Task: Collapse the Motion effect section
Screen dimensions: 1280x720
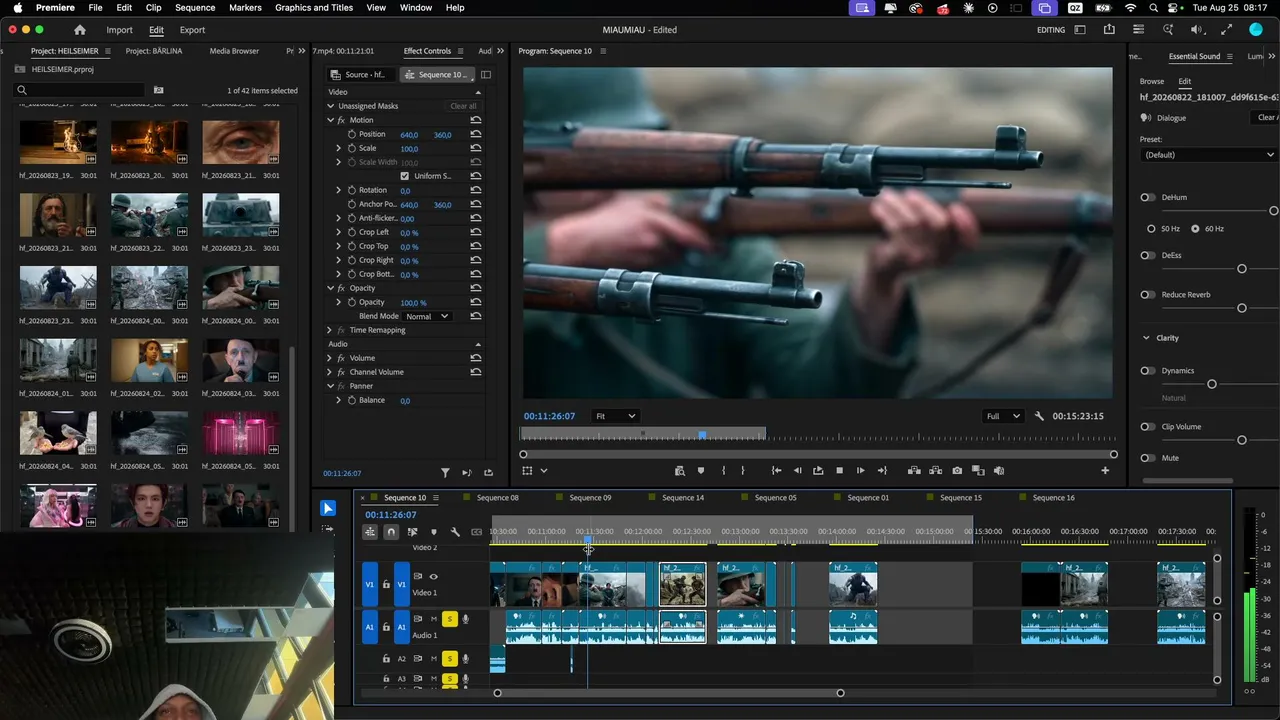Action: click(330, 120)
